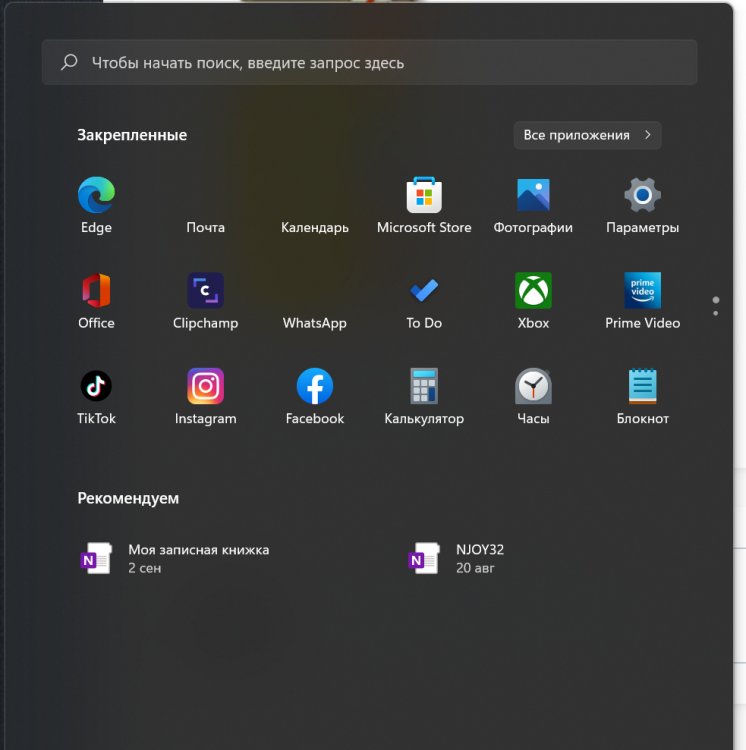The width and height of the screenshot is (746, 750).
Task: Click the search magnifier icon
Action: pyautogui.click(x=69, y=62)
